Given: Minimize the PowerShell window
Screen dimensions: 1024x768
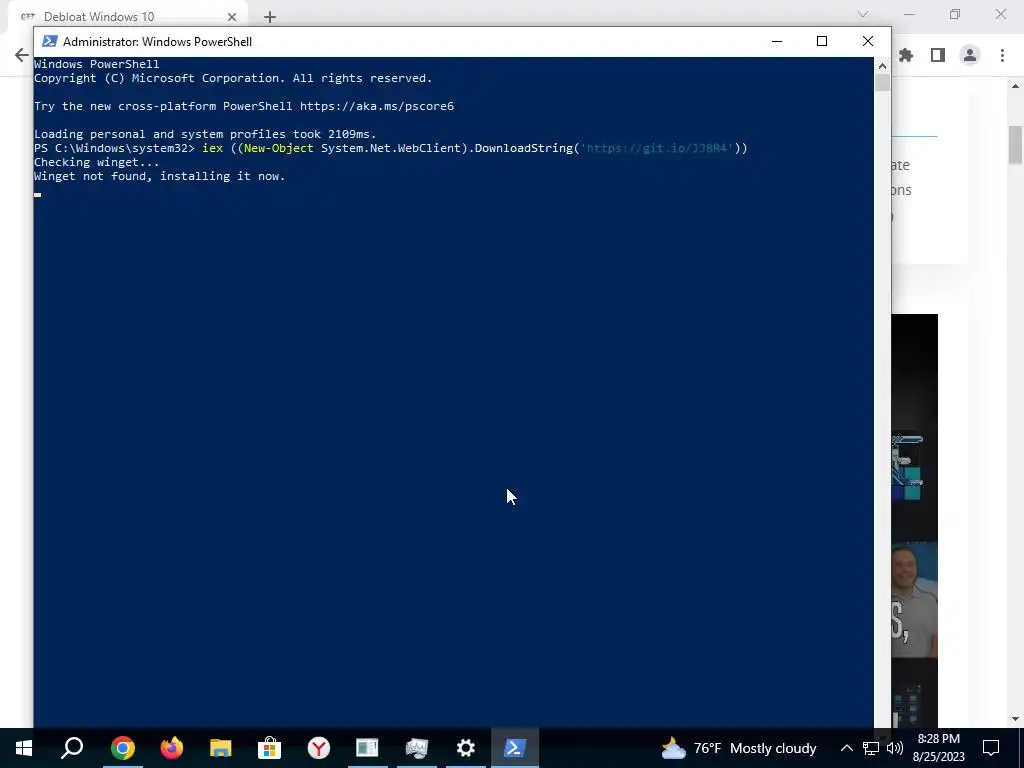Looking at the screenshot, I should 776,41.
